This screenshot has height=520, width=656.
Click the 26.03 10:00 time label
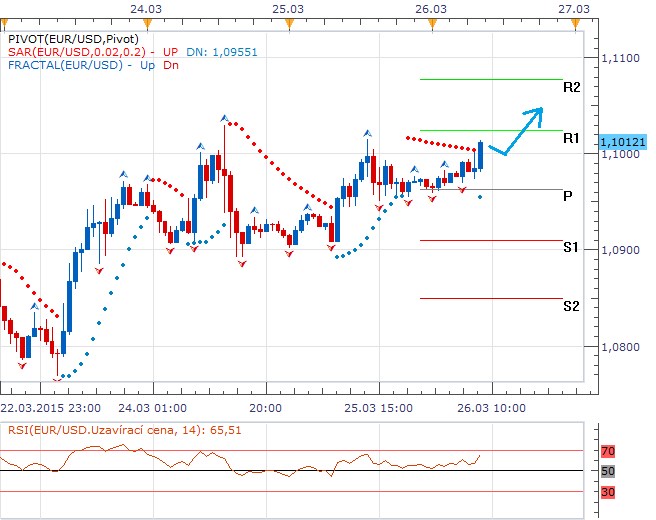[x=489, y=408]
